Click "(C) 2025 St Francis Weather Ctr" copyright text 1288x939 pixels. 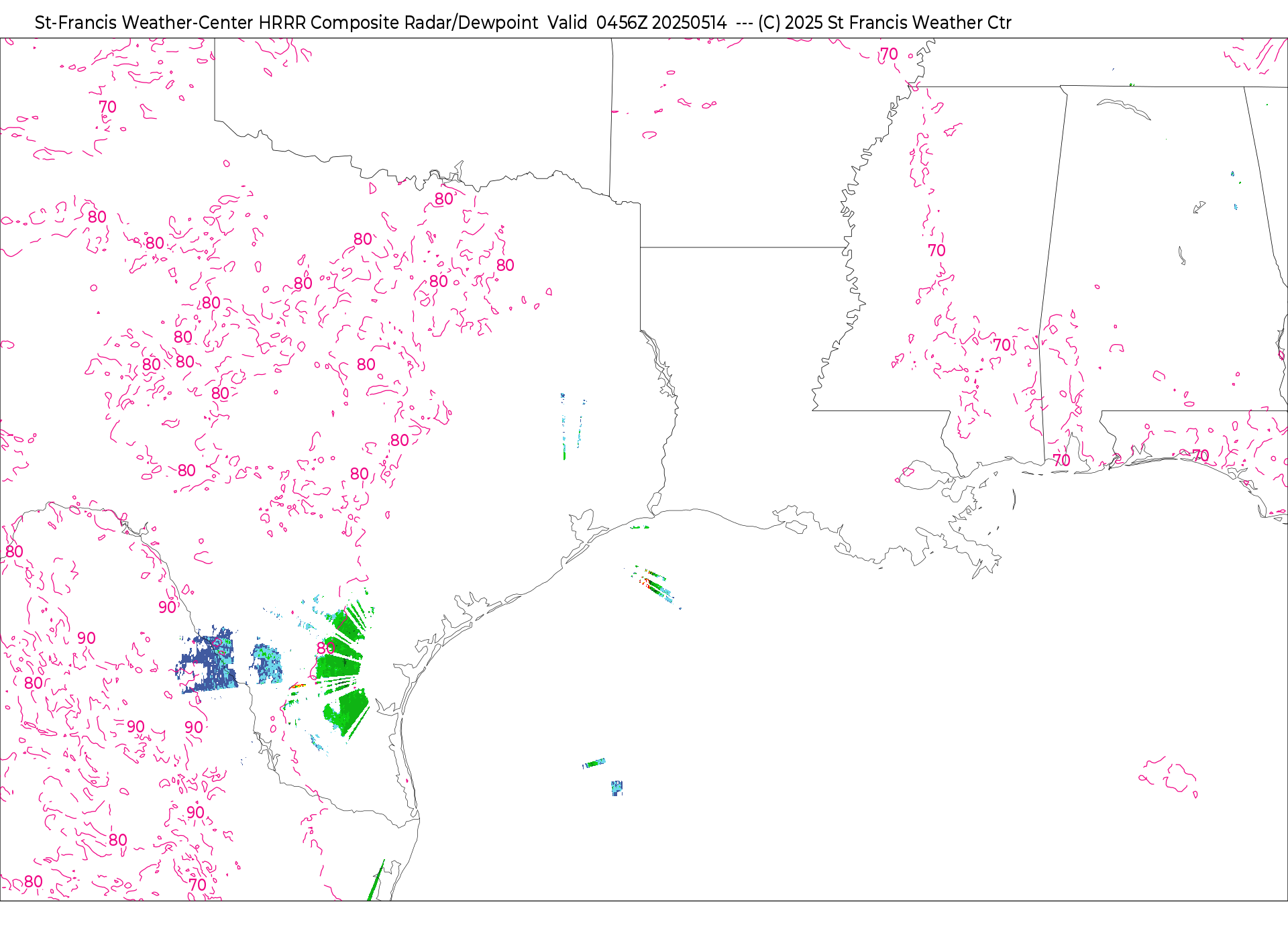click(x=885, y=23)
